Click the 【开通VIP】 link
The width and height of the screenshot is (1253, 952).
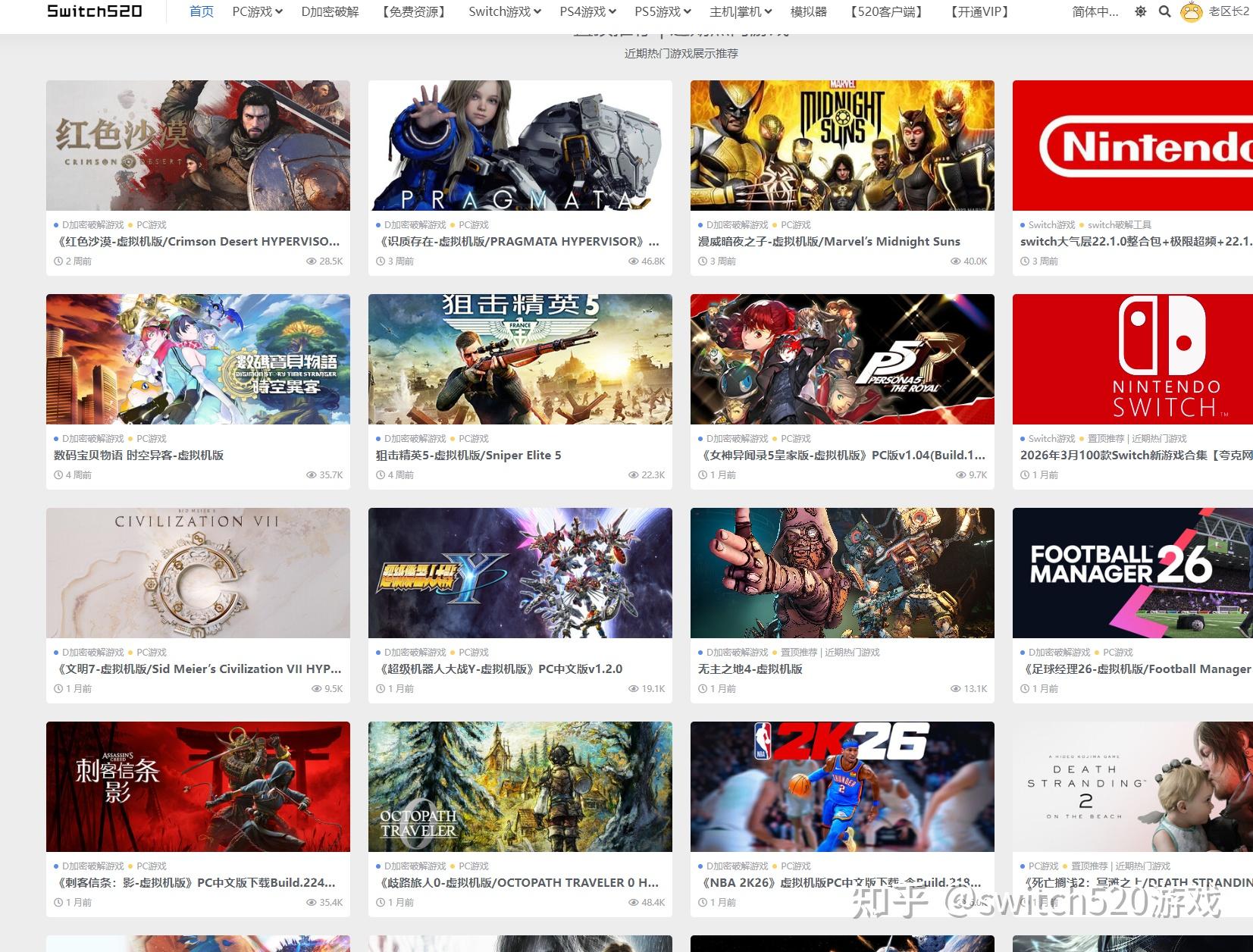point(980,11)
